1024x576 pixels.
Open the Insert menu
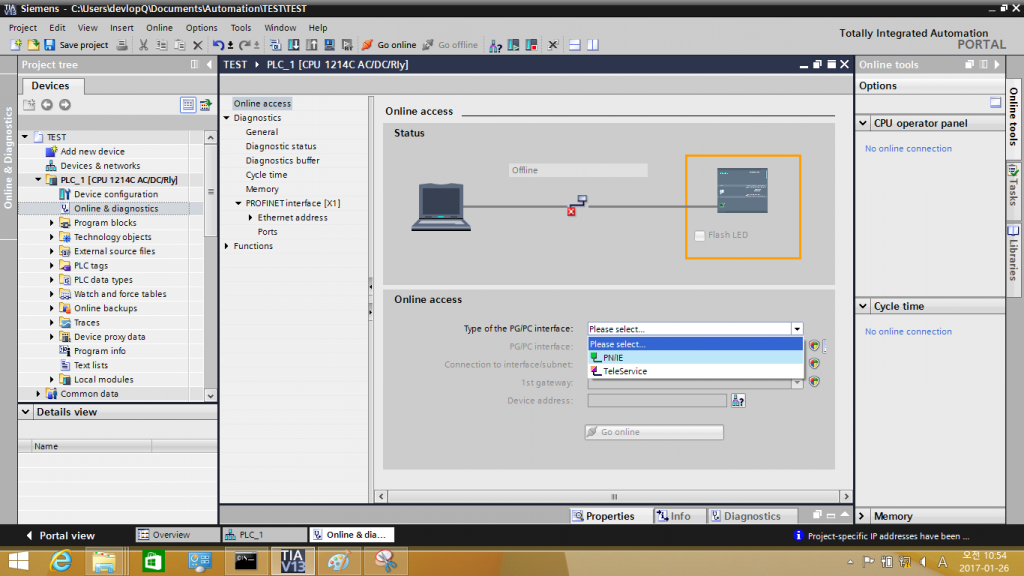point(121,27)
